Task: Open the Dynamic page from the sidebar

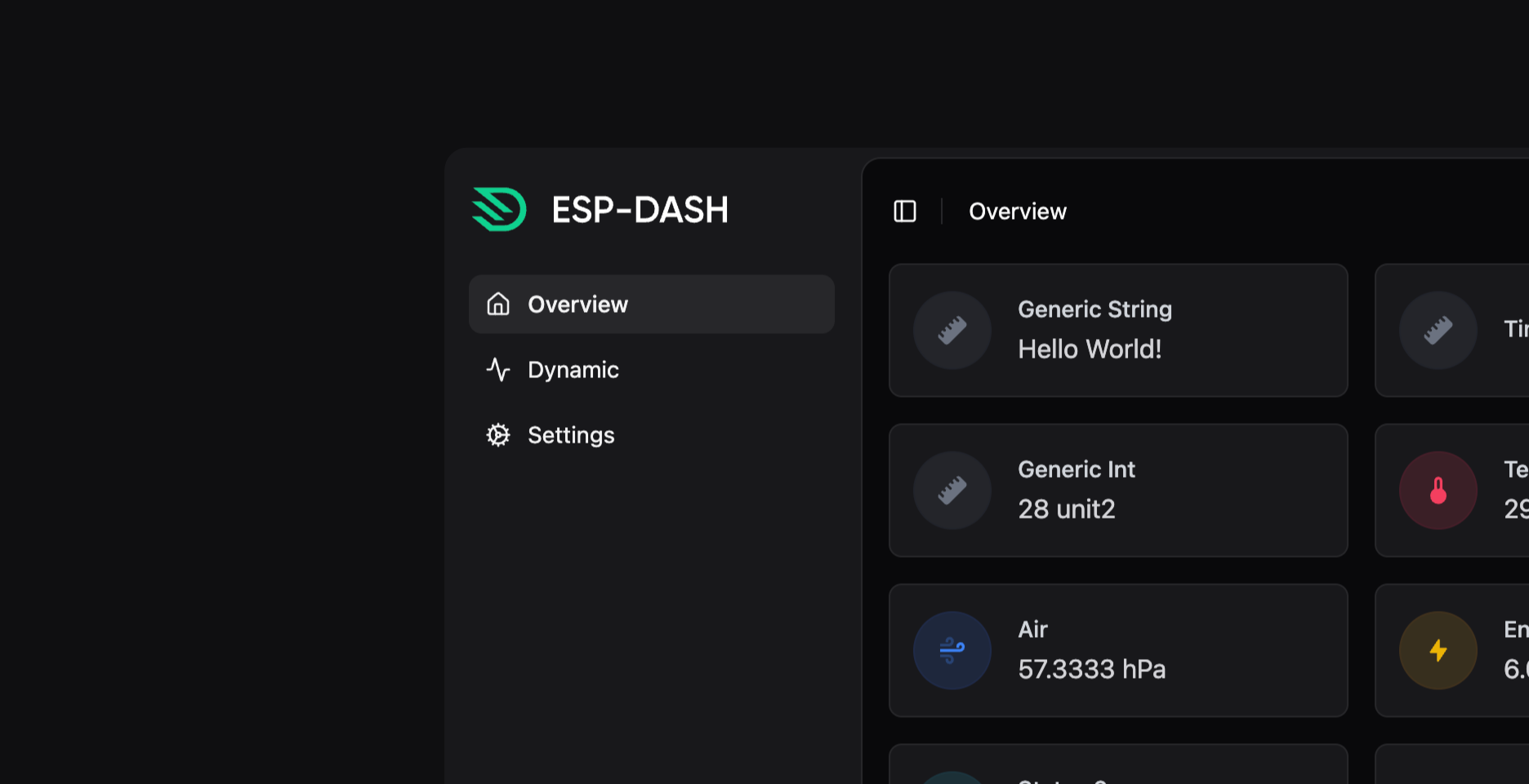Action: coord(573,370)
